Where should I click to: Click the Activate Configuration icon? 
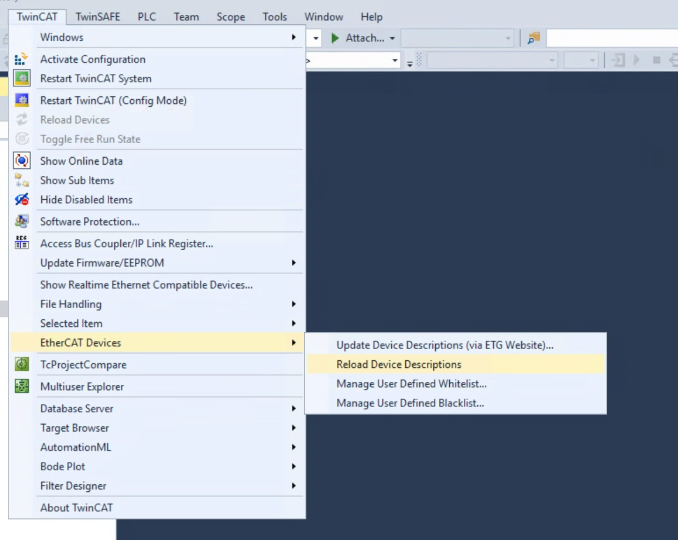(x=21, y=59)
